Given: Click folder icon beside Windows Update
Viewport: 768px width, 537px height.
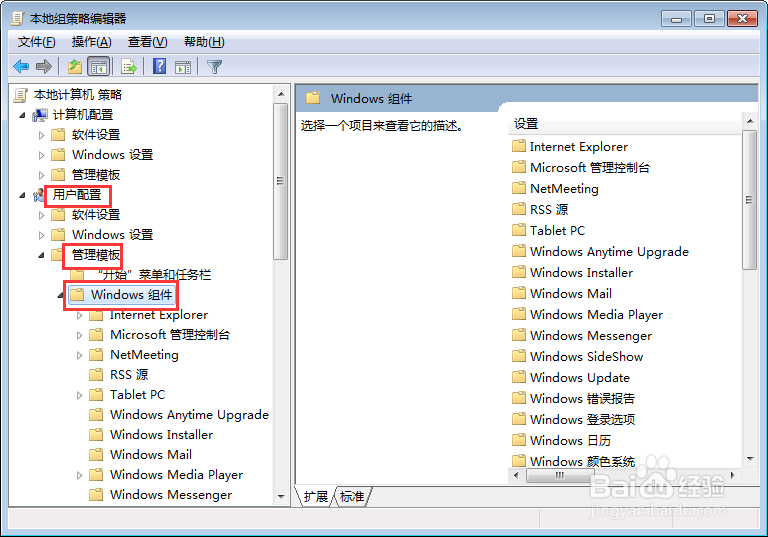Looking at the screenshot, I should (519, 377).
